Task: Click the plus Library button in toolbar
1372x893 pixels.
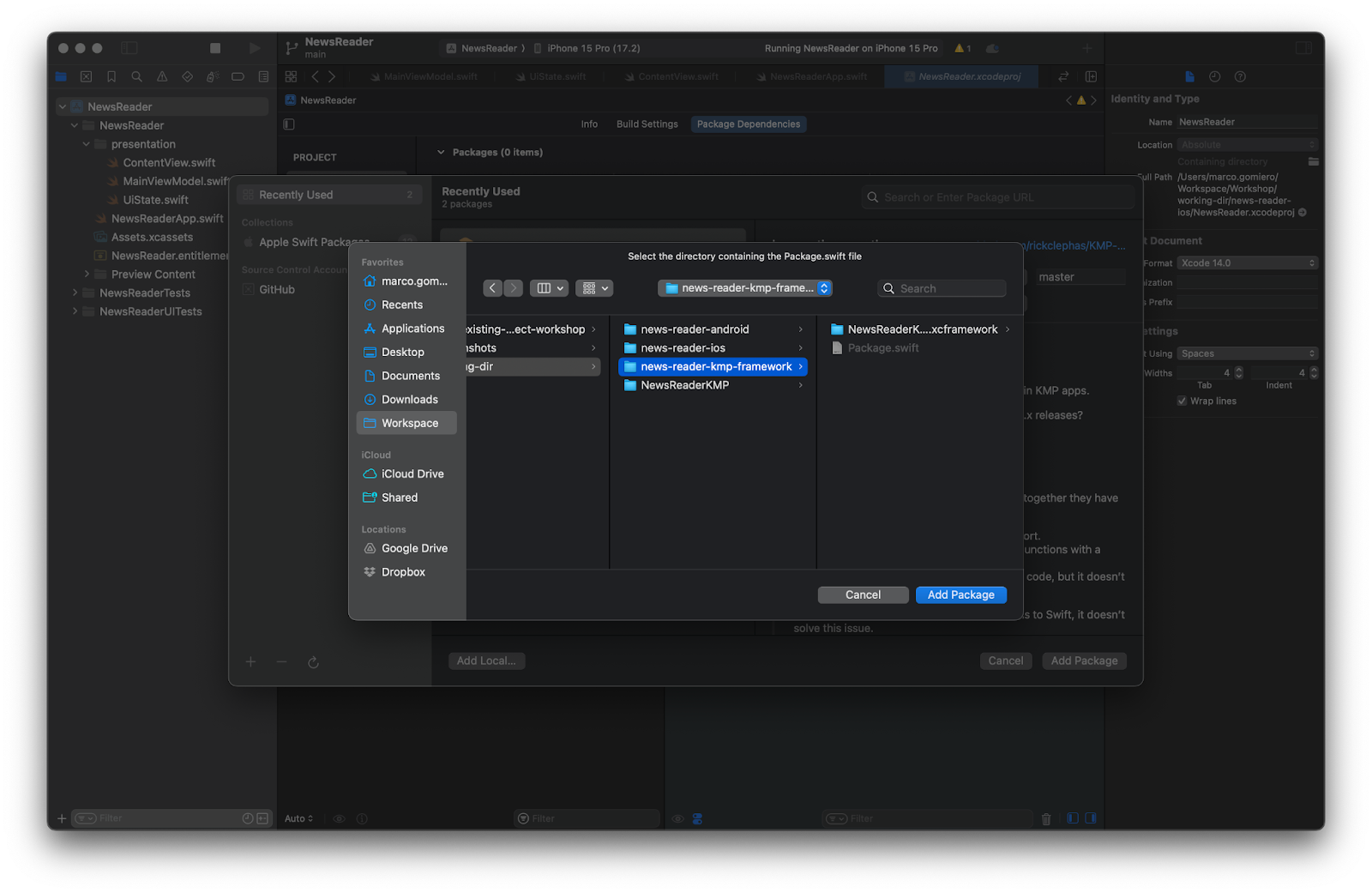Action: (x=1086, y=48)
